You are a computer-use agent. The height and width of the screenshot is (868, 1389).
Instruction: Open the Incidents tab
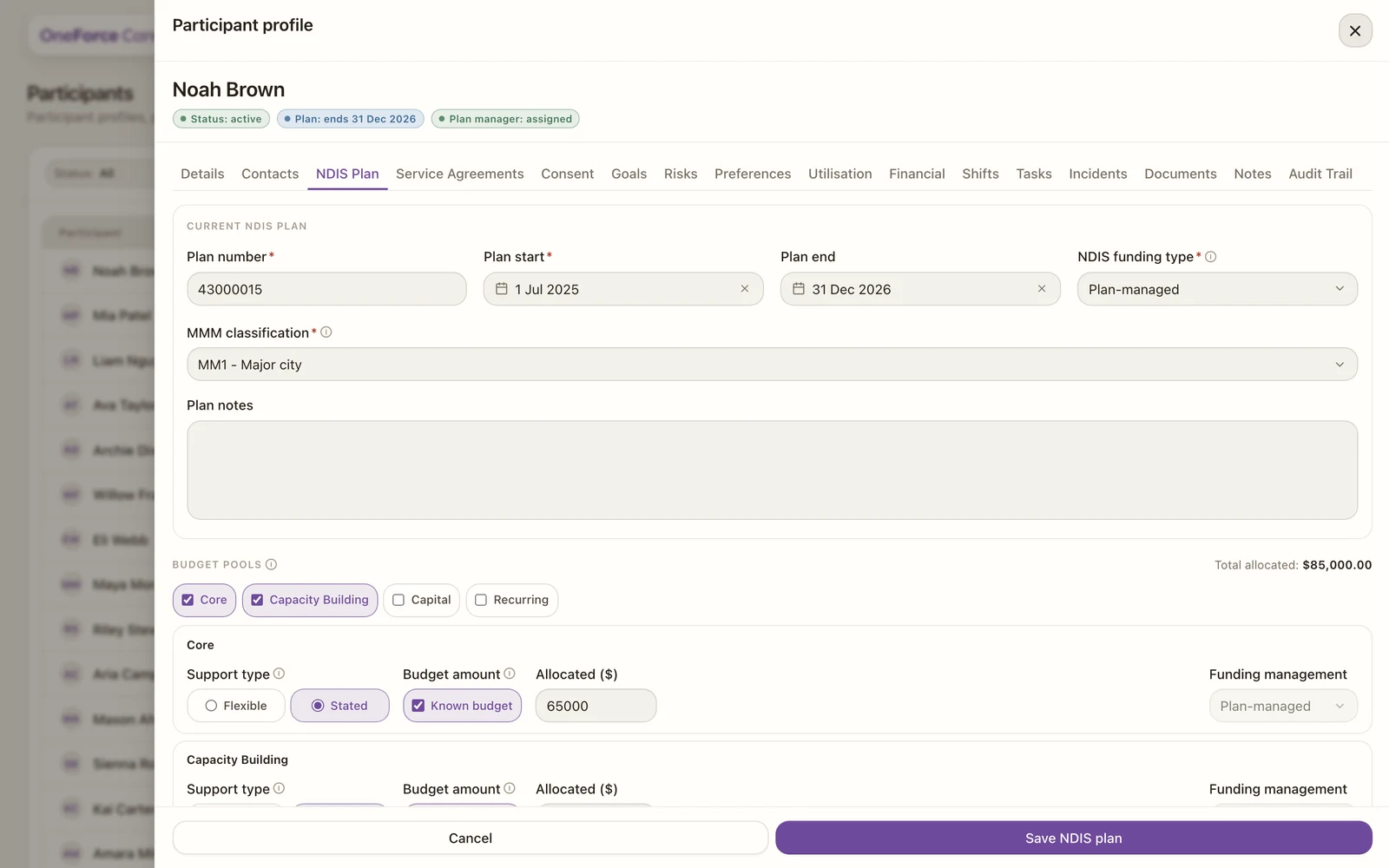1097,174
